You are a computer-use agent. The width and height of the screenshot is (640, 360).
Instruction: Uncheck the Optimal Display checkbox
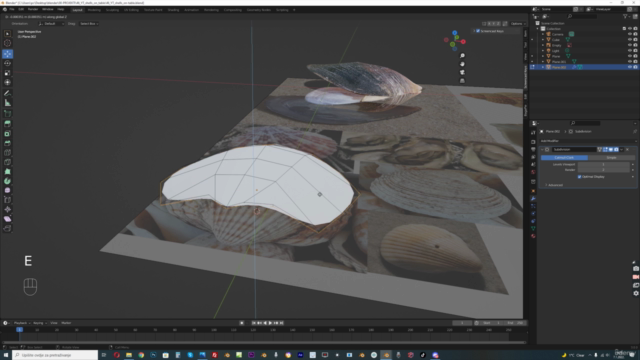pos(579,177)
